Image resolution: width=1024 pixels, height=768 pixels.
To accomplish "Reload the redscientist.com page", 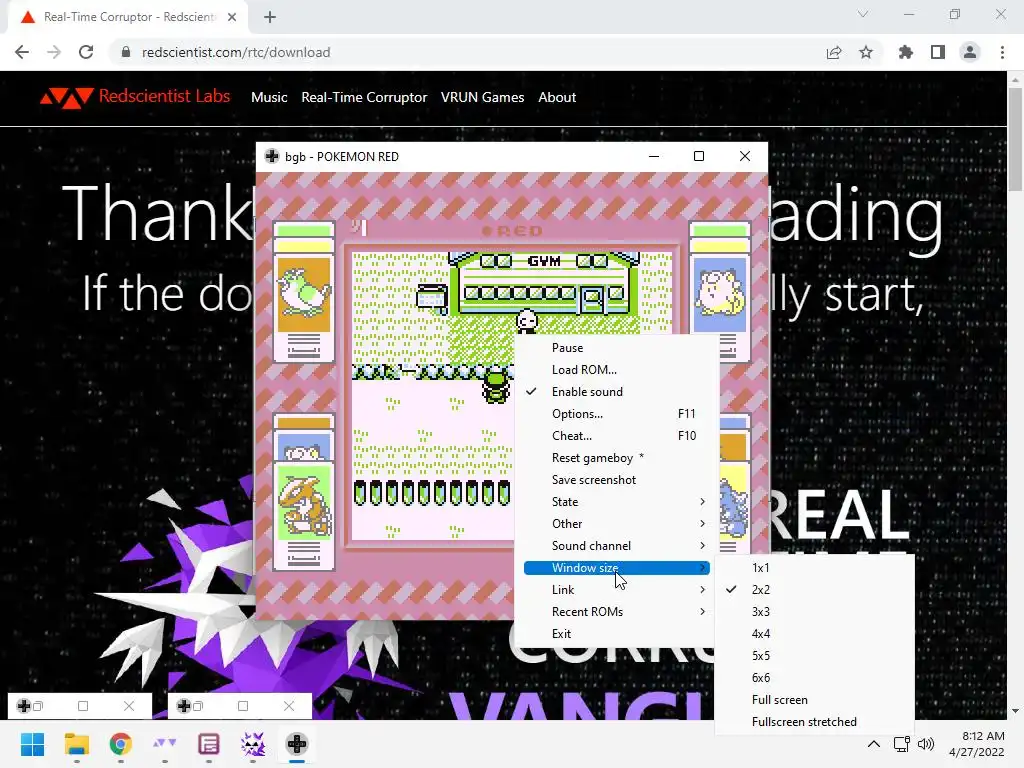I will (86, 52).
